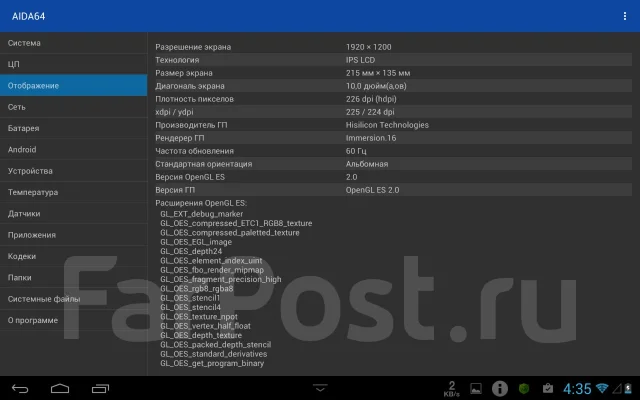
Task: Tap the green shield notification icon
Action: tap(524, 389)
